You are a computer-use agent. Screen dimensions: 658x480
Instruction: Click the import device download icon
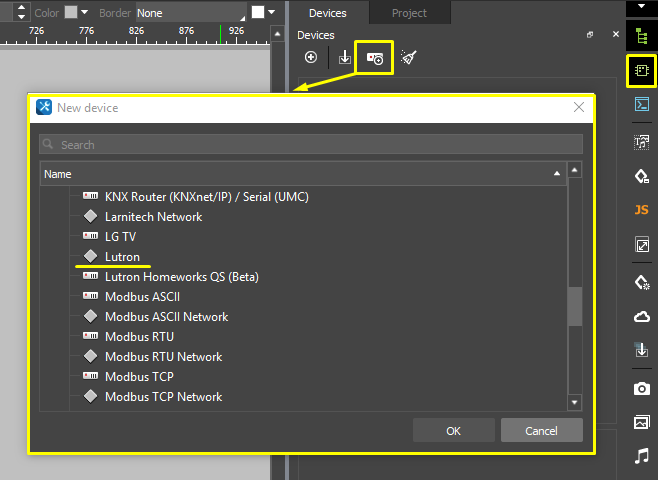(x=345, y=58)
